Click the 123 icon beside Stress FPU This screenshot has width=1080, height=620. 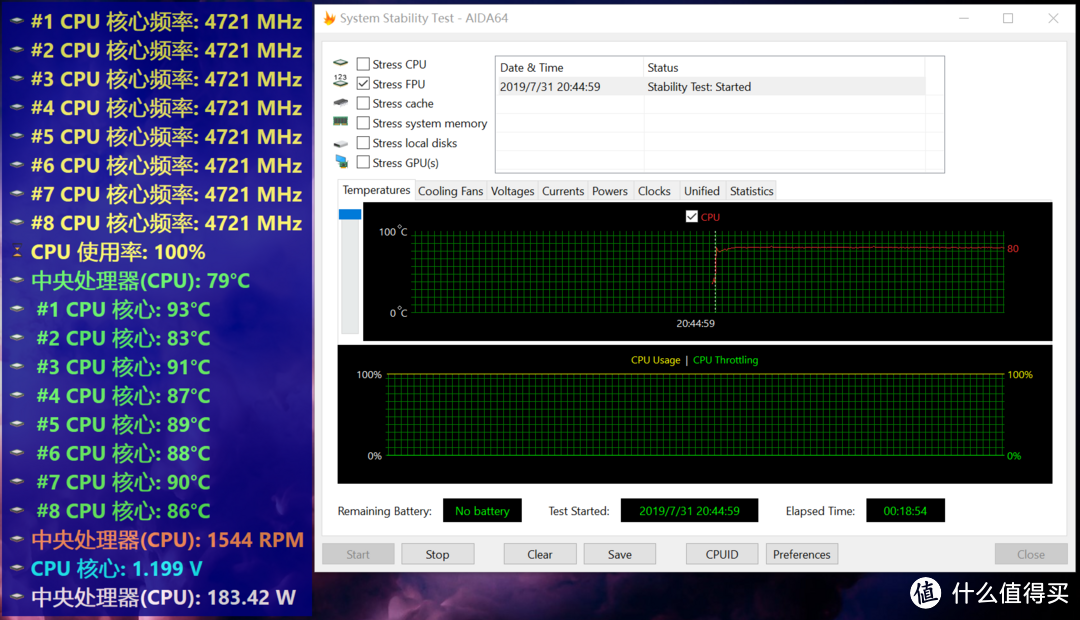[x=340, y=81]
